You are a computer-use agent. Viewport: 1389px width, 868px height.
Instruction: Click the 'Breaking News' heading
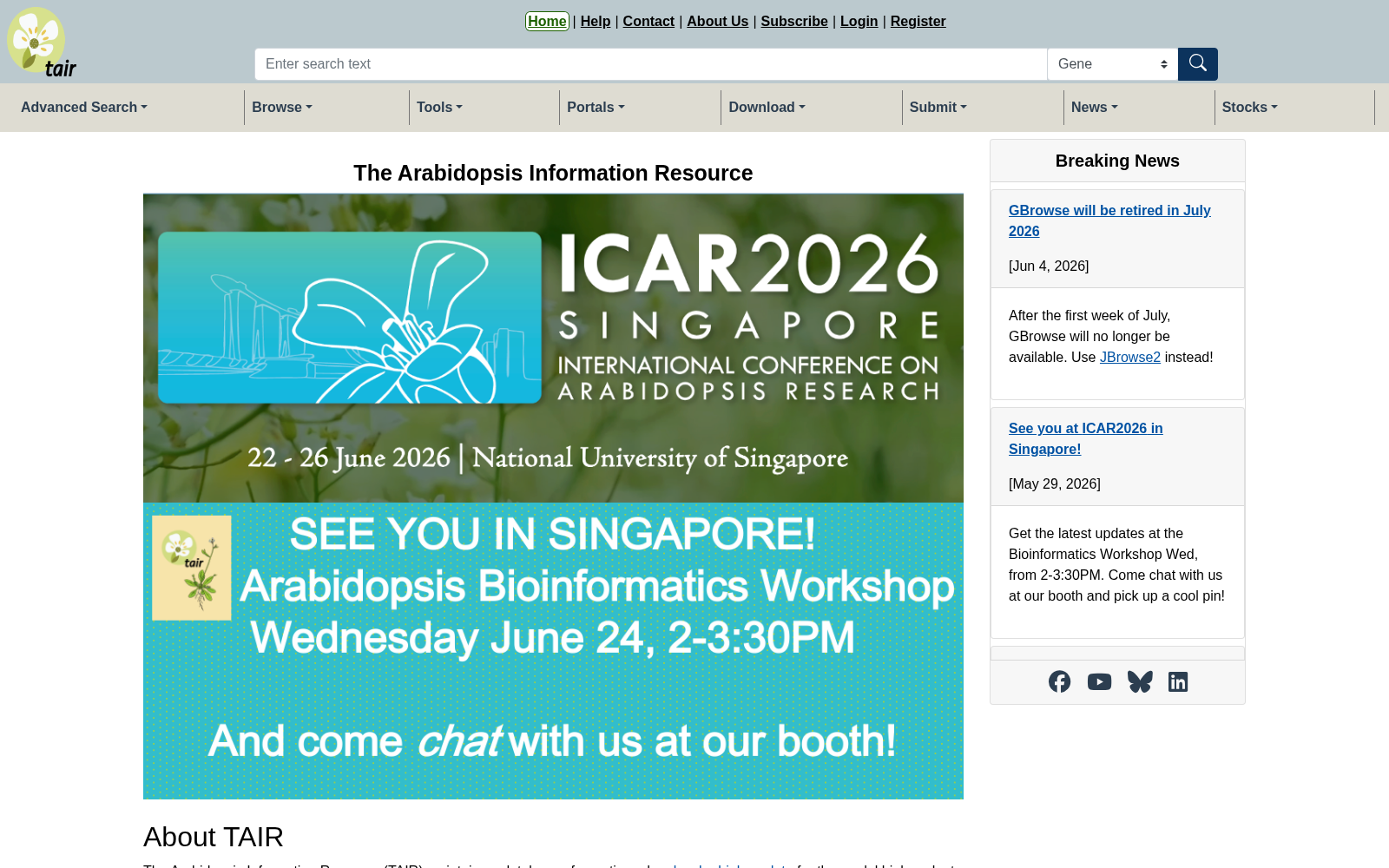(x=1117, y=161)
